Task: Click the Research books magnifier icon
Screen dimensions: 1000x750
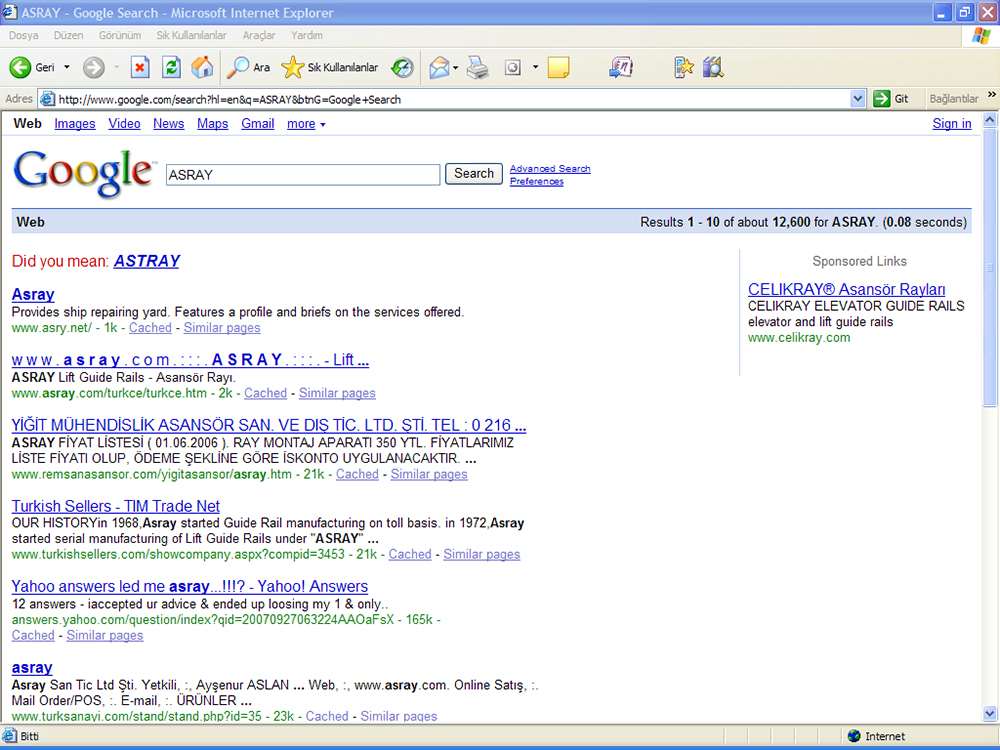Action: tap(713, 67)
